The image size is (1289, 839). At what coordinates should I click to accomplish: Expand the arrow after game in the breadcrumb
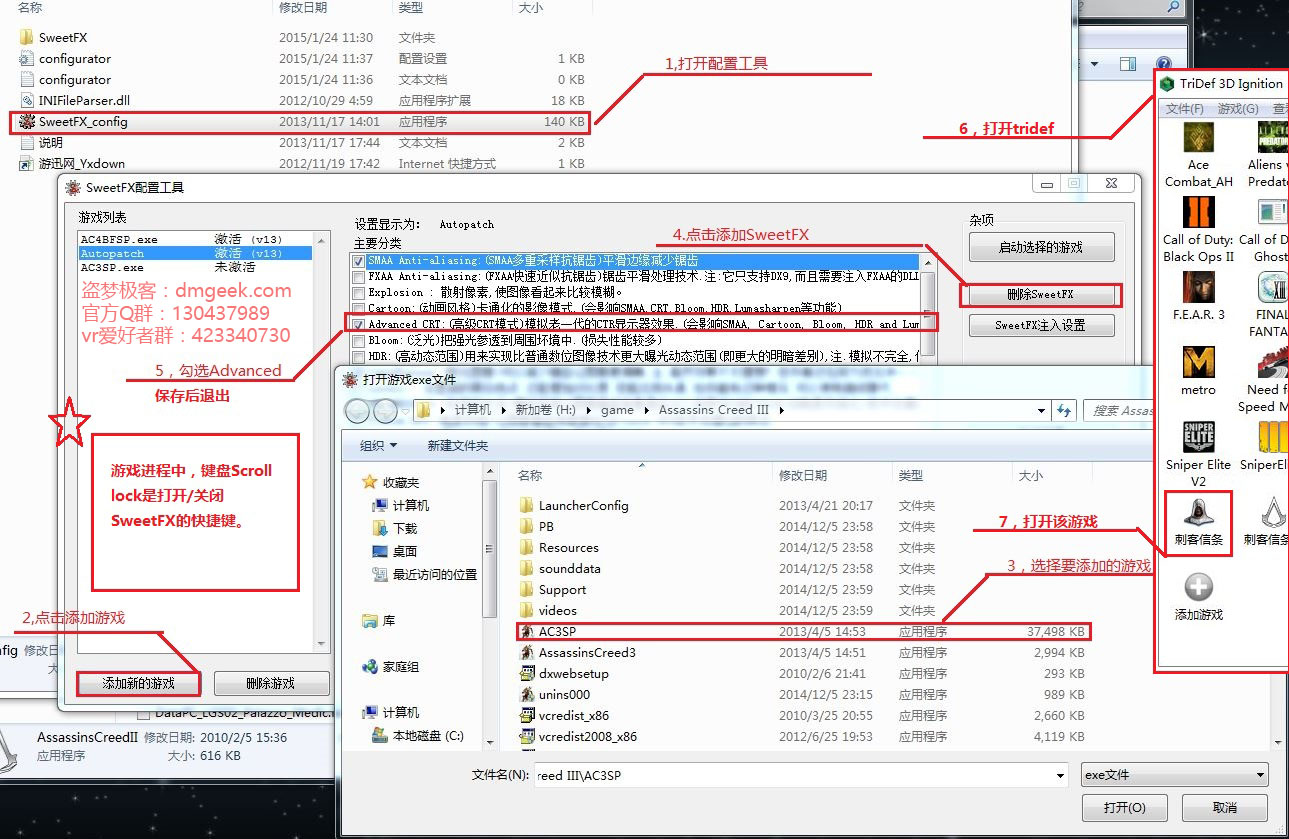tap(646, 410)
